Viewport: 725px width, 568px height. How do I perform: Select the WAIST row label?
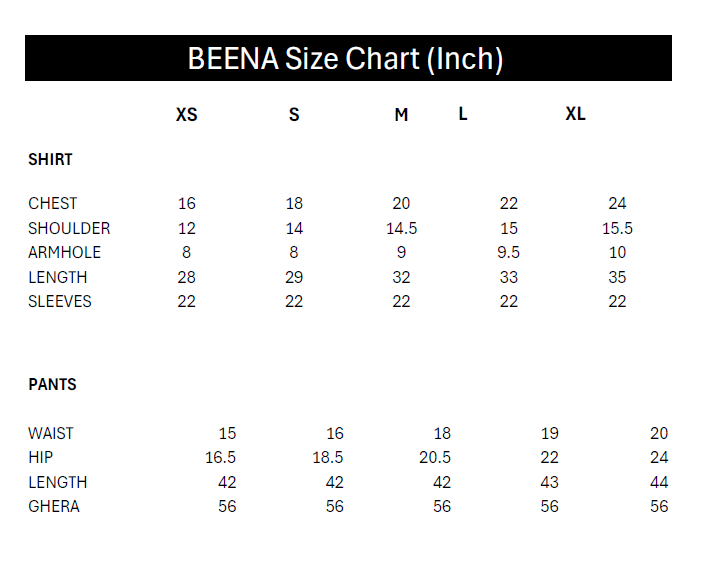pyautogui.click(x=51, y=433)
